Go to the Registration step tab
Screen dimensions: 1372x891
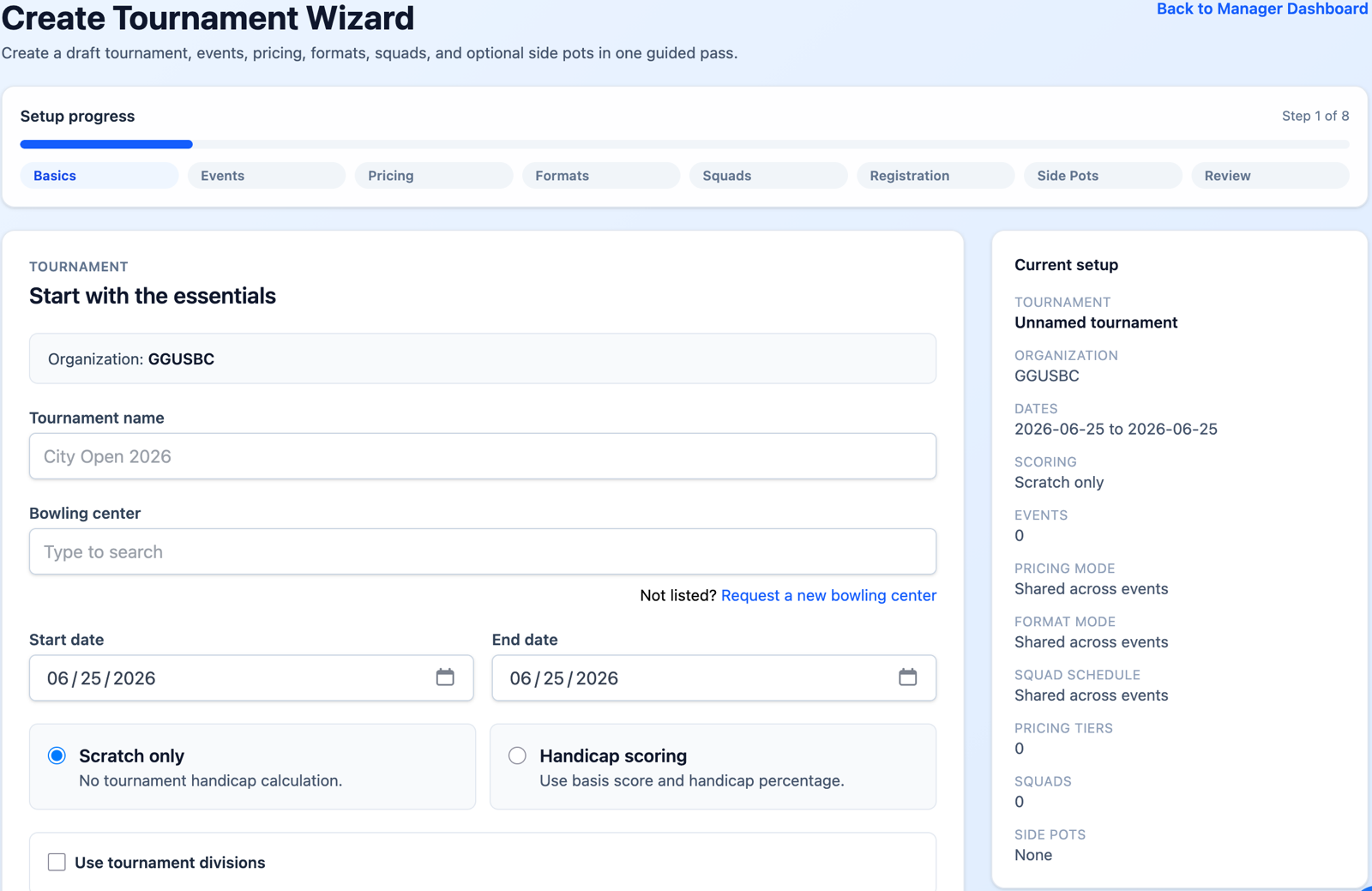(x=936, y=176)
